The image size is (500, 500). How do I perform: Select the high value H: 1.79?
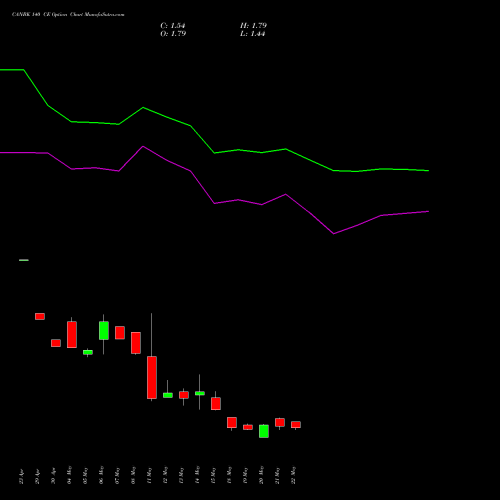click(x=253, y=26)
